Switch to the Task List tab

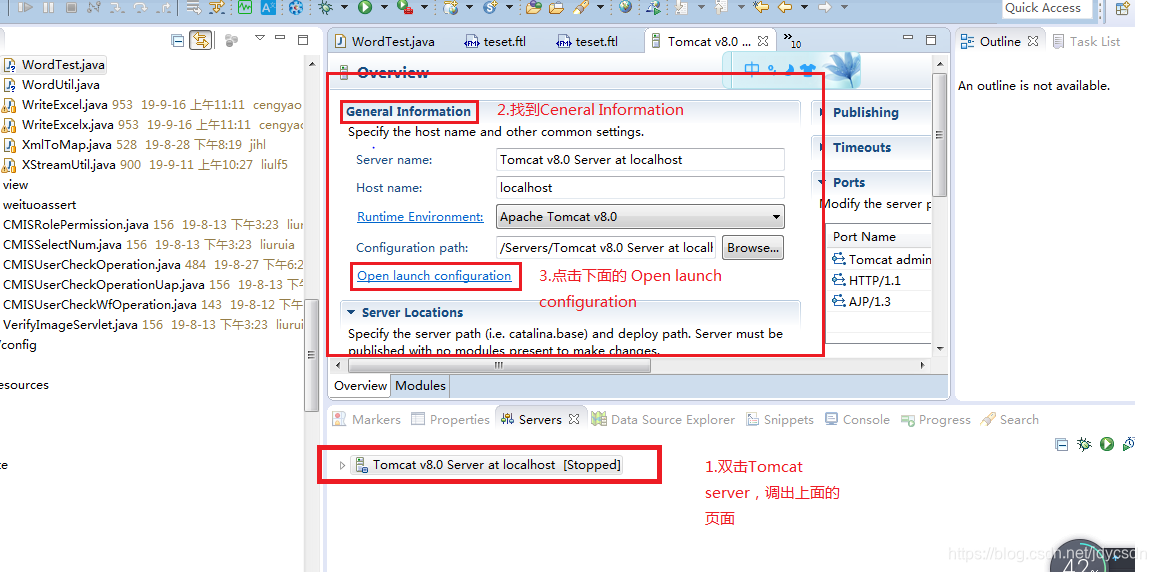click(1087, 41)
